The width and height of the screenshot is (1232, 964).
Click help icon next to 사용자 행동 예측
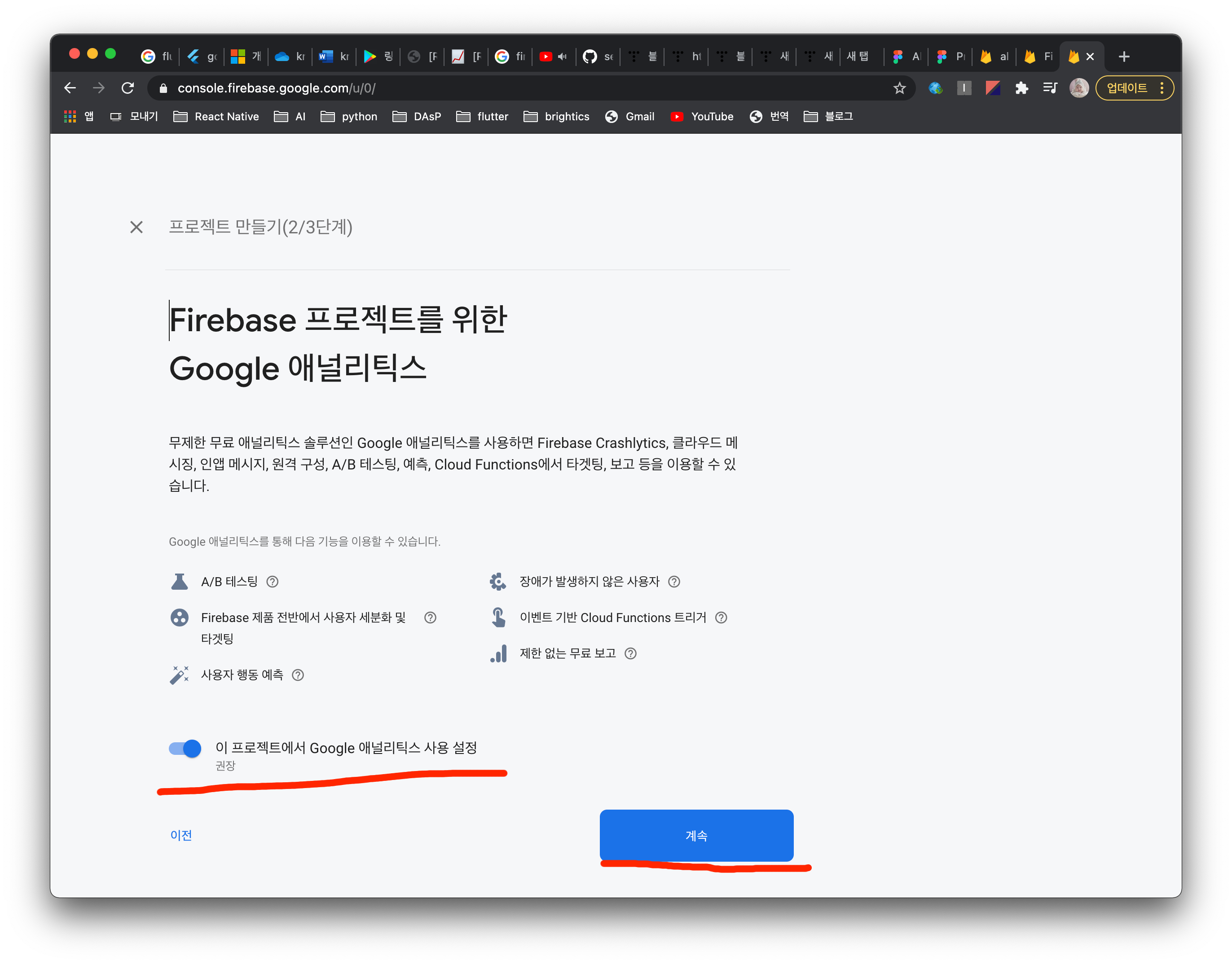[x=298, y=675]
